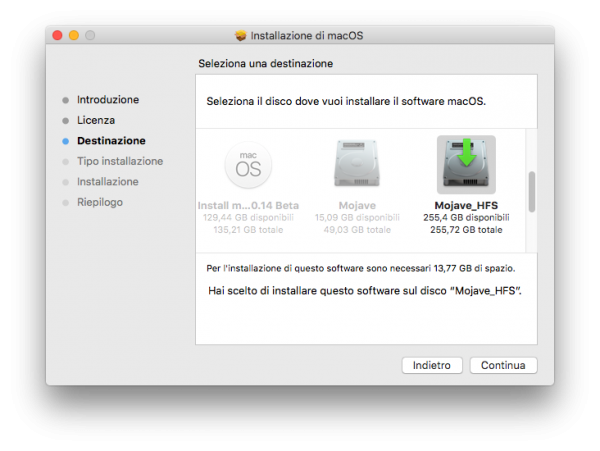This screenshot has width=600, height=451.
Task: Go back with the Indietro button
Action: 432,365
